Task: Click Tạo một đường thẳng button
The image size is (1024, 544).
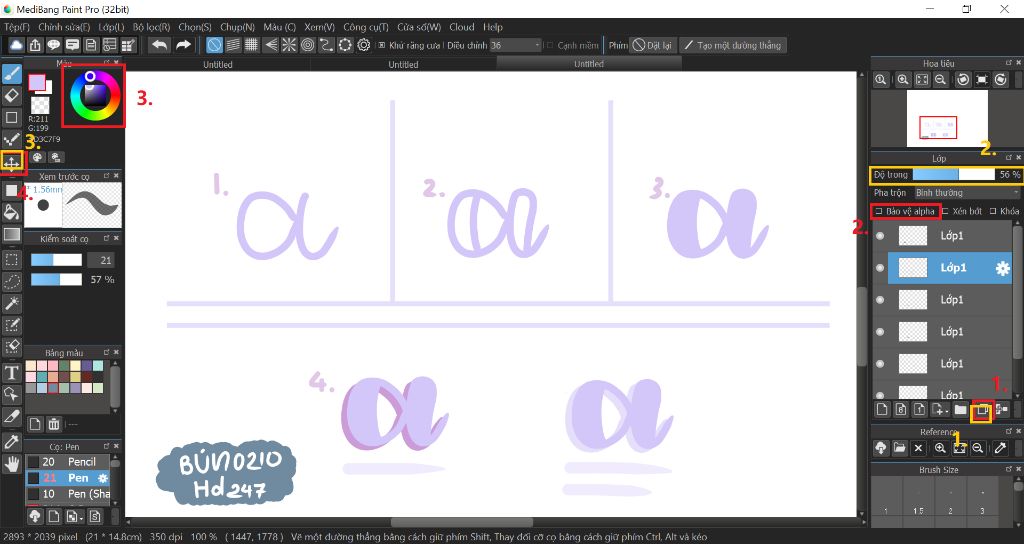Action: click(x=733, y=45)
